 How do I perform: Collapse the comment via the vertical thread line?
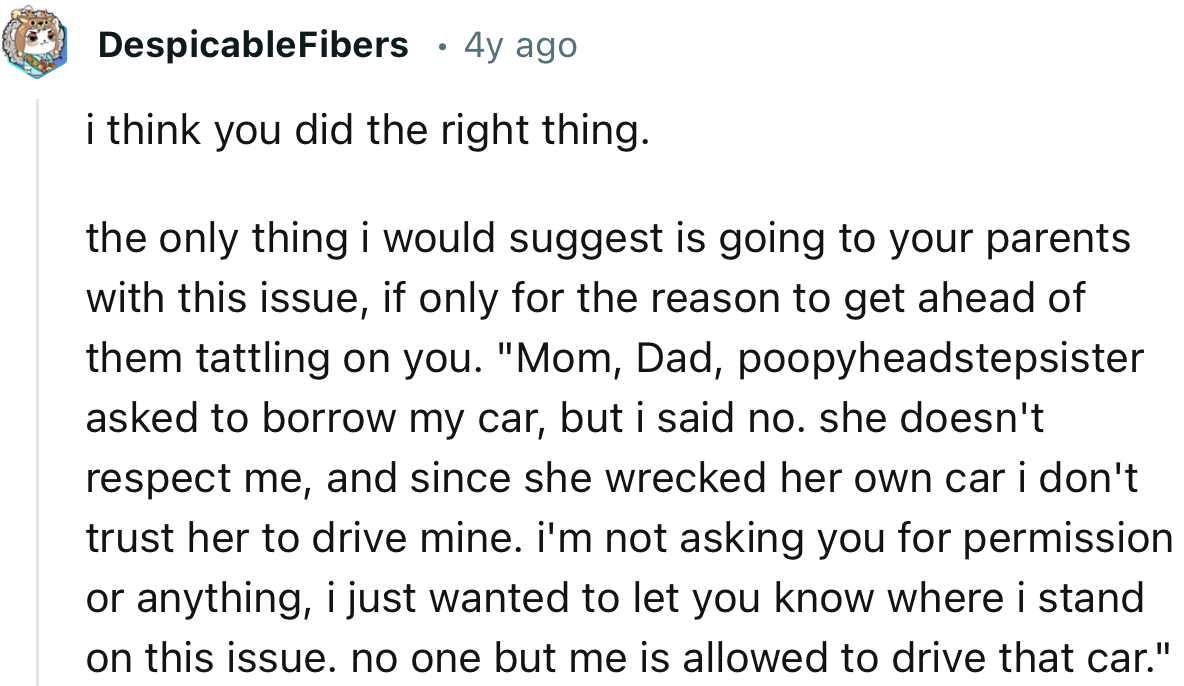[38, 390]
